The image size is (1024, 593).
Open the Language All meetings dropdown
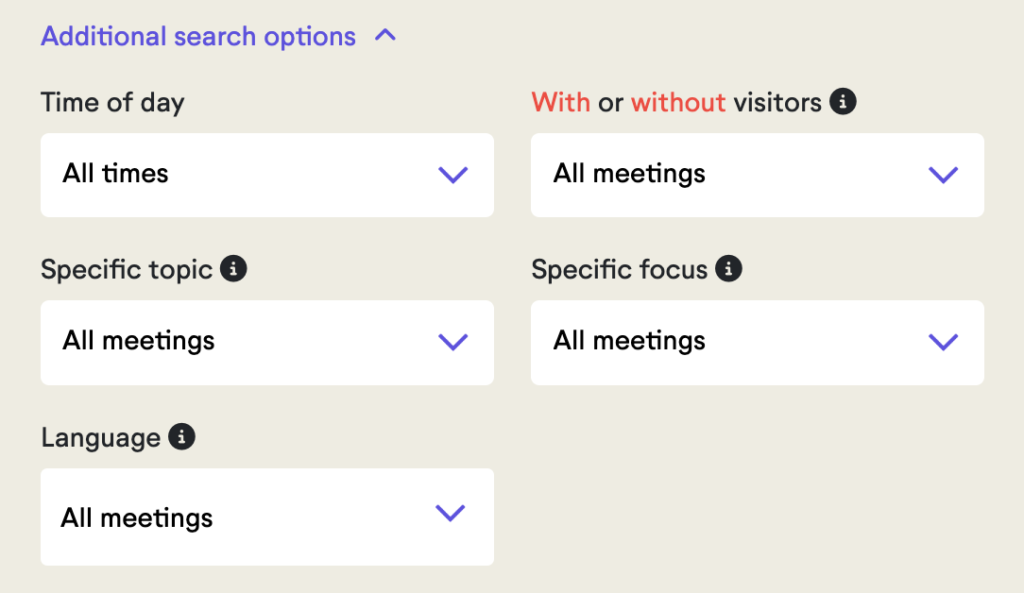(267, 517)
